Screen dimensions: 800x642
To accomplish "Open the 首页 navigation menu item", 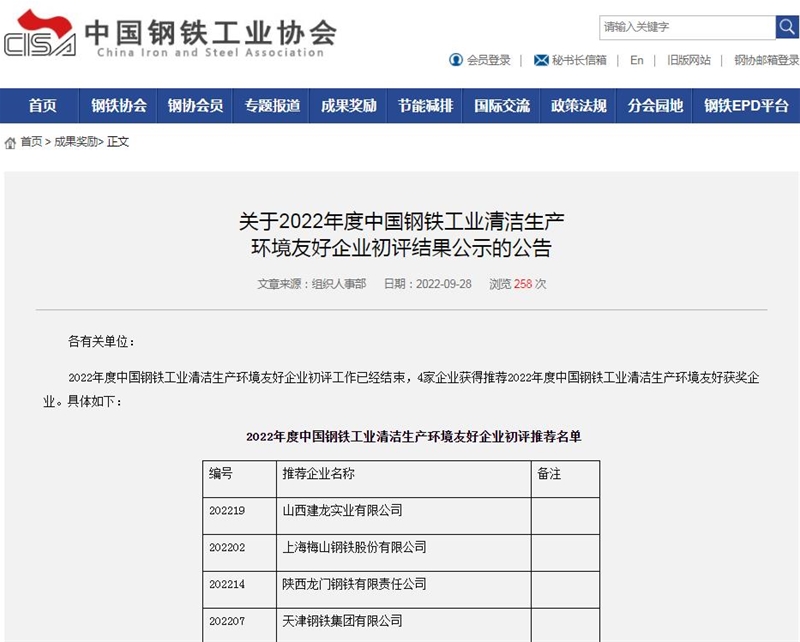I will click(x=42, y=106).
